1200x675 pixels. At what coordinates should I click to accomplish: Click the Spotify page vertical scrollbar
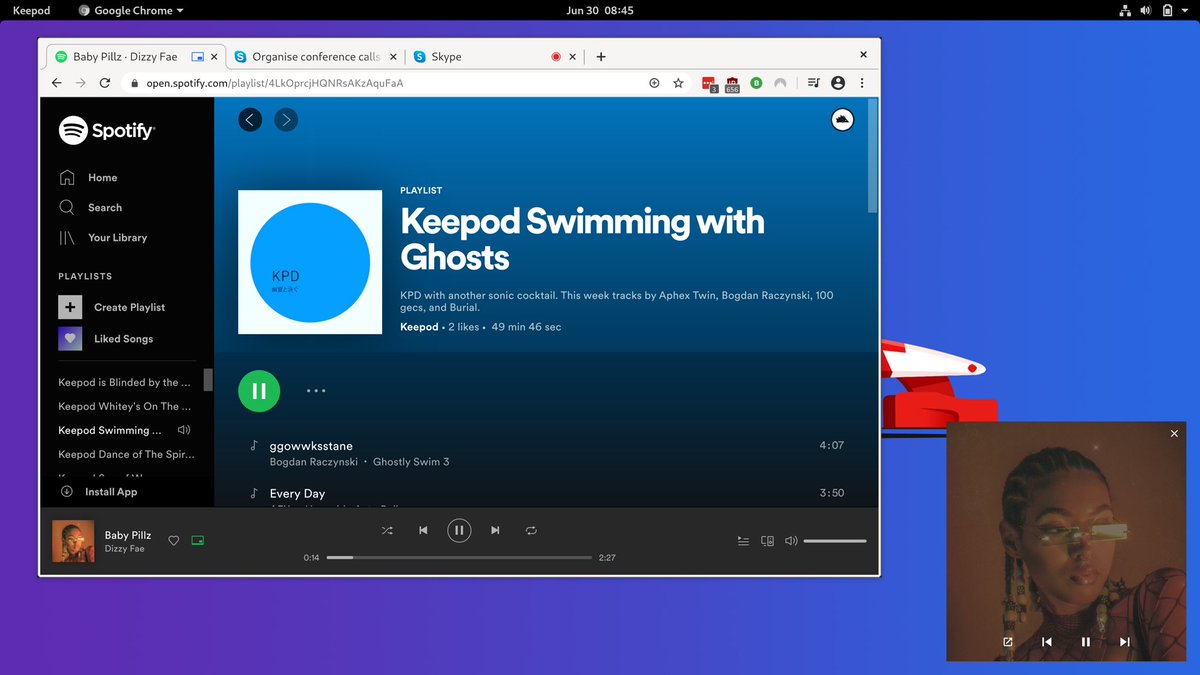[873, 155]
